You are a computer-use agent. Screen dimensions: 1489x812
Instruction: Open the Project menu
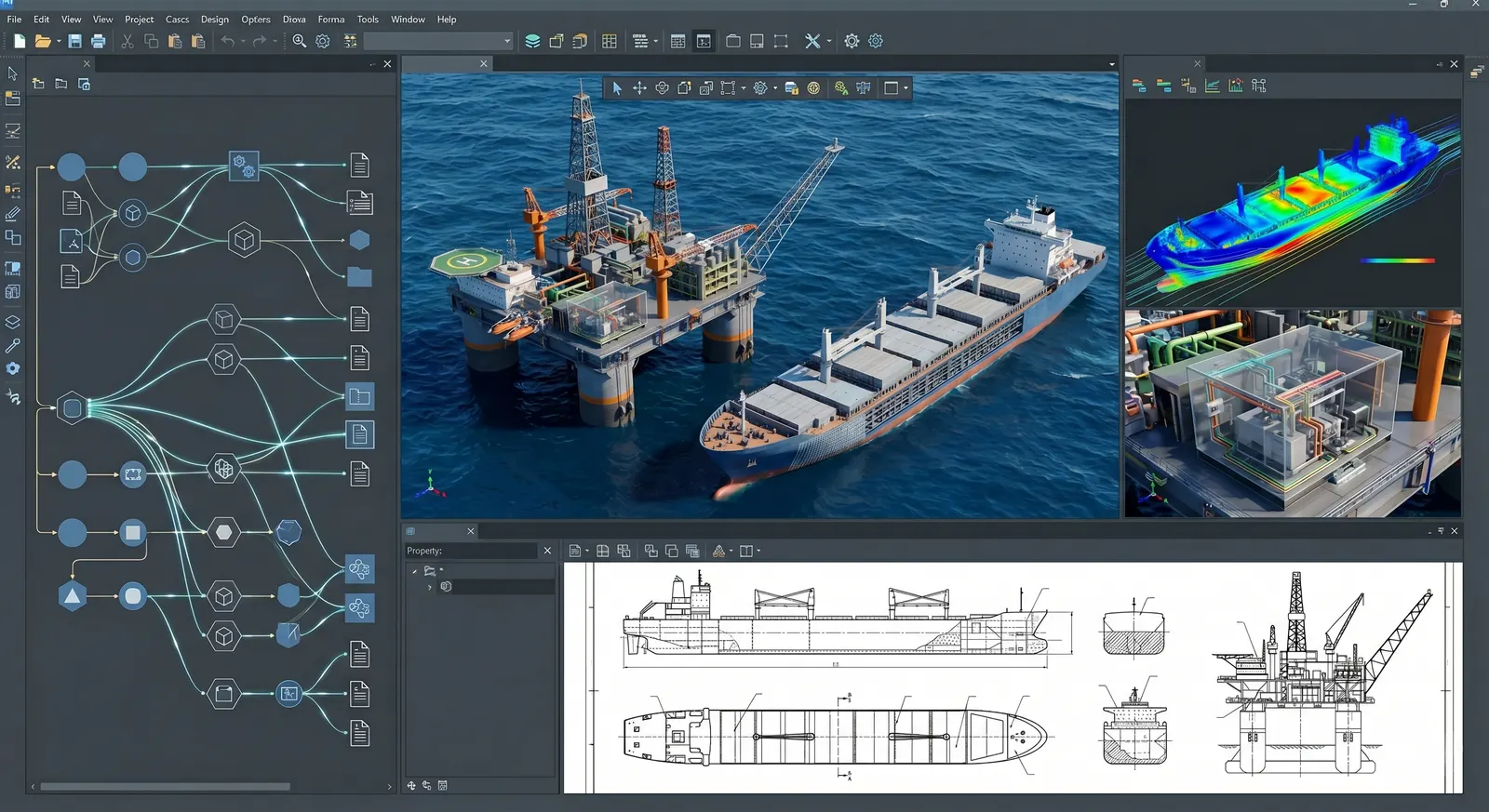[x=140, y=19]
